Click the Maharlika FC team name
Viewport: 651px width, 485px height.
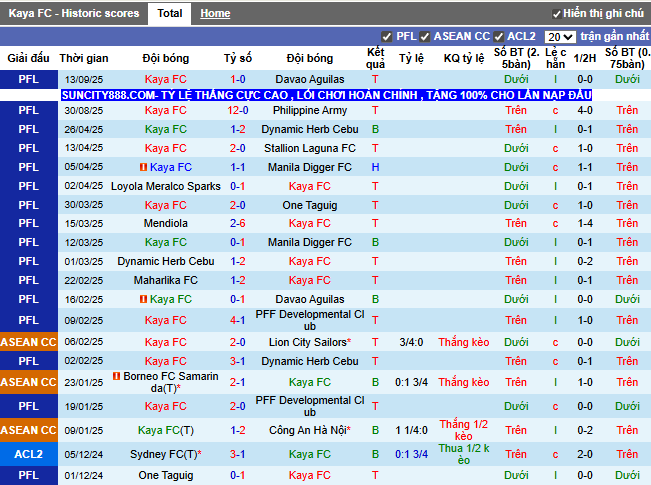pos(166,280)
